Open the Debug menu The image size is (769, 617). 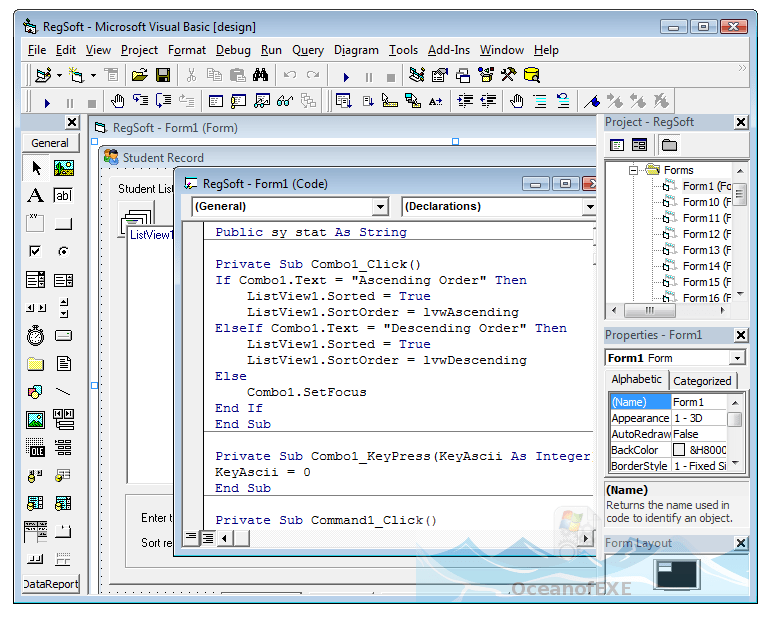(x=233, y=50)
